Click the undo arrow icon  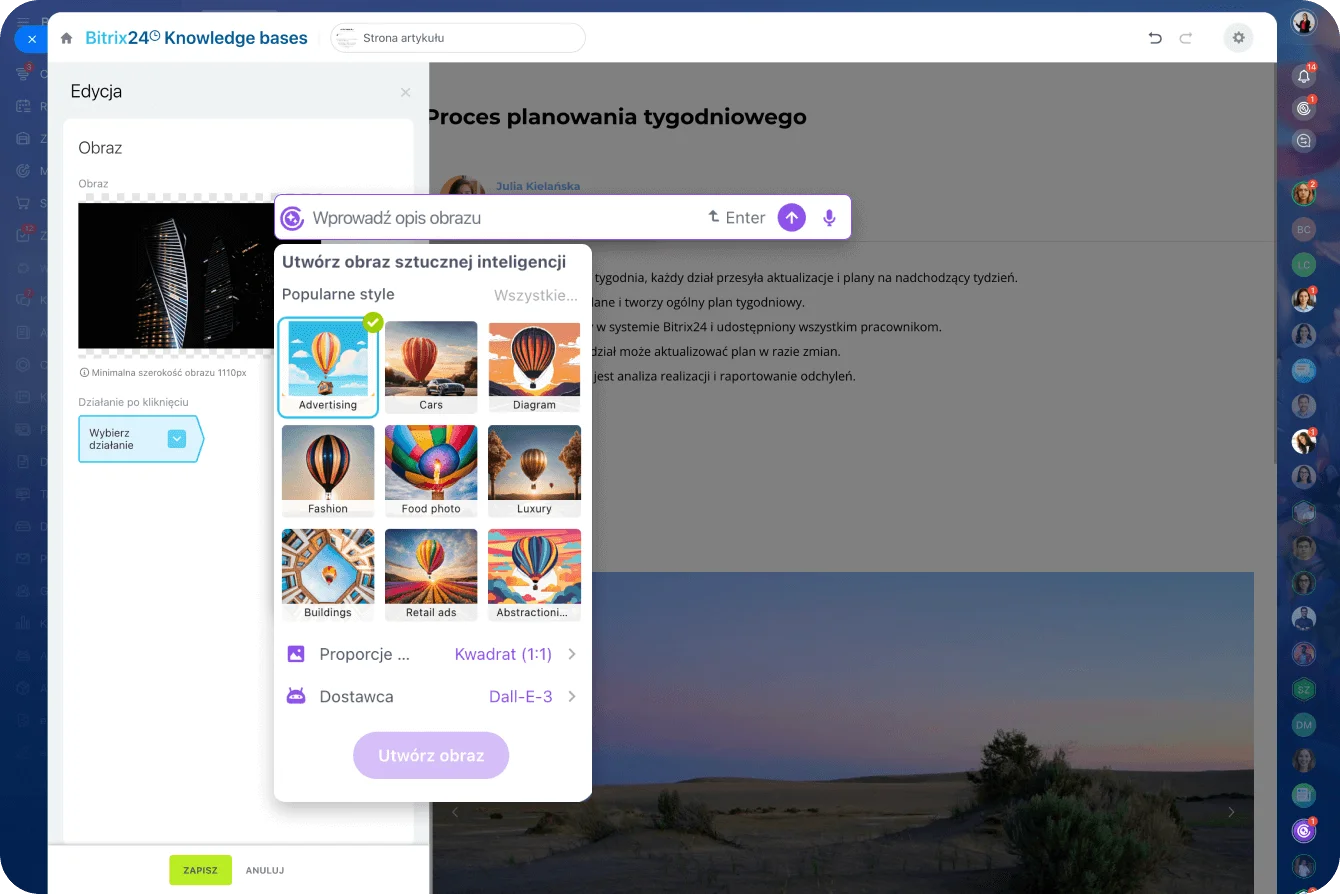[1155, 38]
